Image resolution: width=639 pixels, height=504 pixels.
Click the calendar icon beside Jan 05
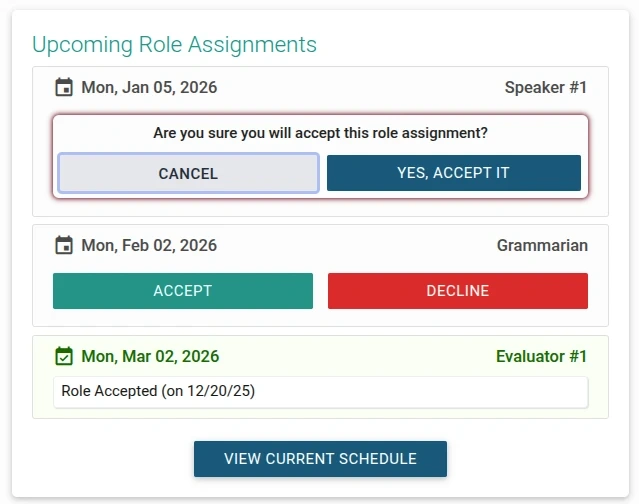pos(64,88)
